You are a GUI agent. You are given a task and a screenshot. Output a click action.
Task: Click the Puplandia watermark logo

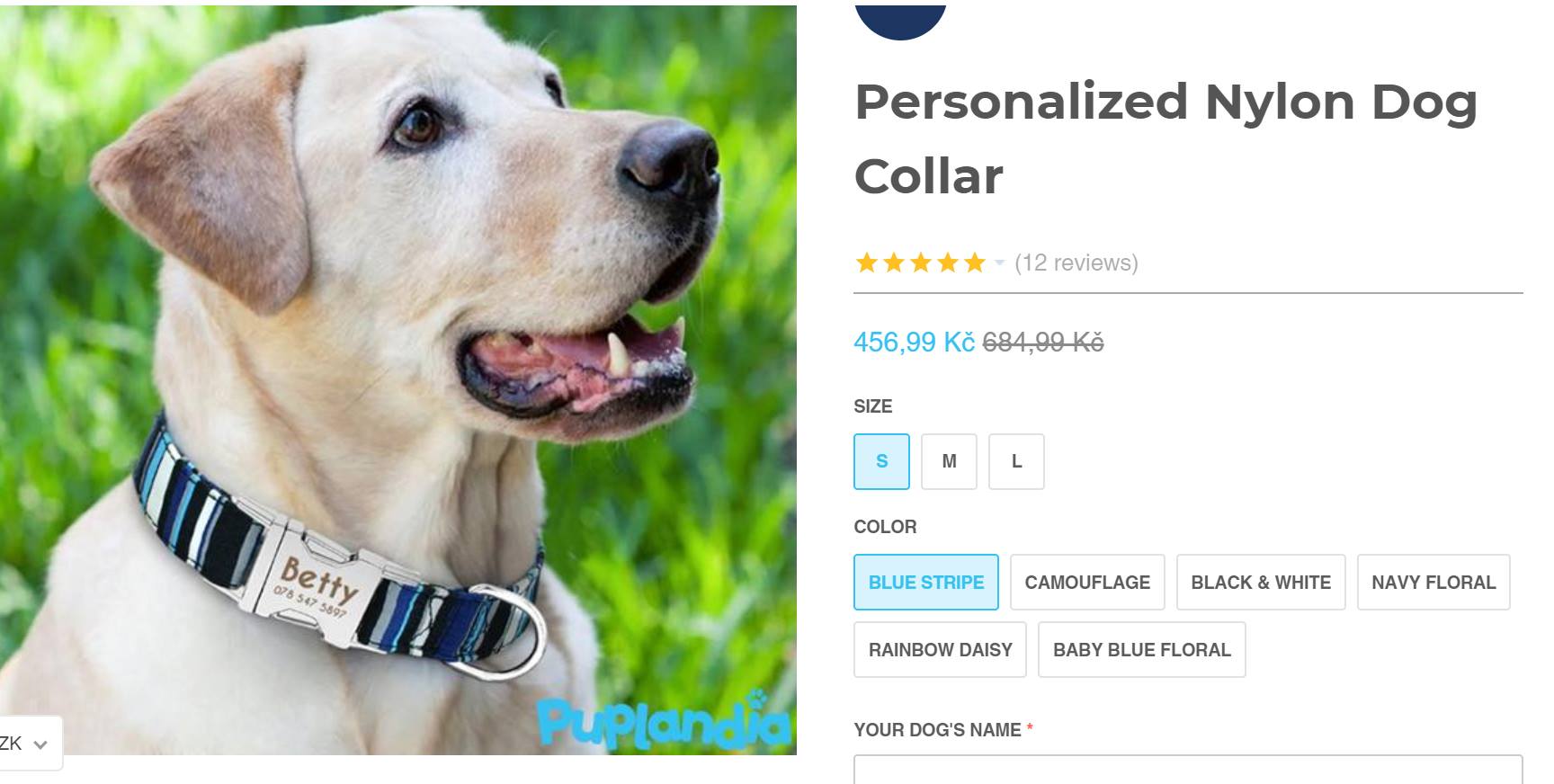click(x=664, y=720)
